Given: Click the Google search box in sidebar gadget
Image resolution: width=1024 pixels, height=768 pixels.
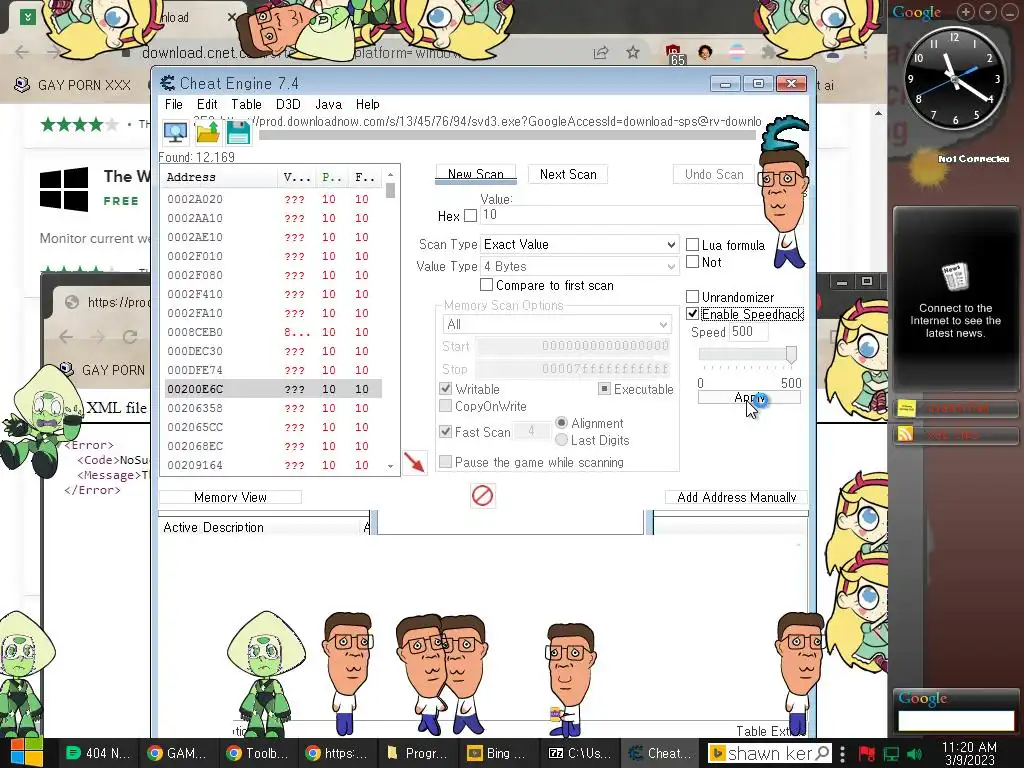Looking at the screenshot, I should coord(955,720).
